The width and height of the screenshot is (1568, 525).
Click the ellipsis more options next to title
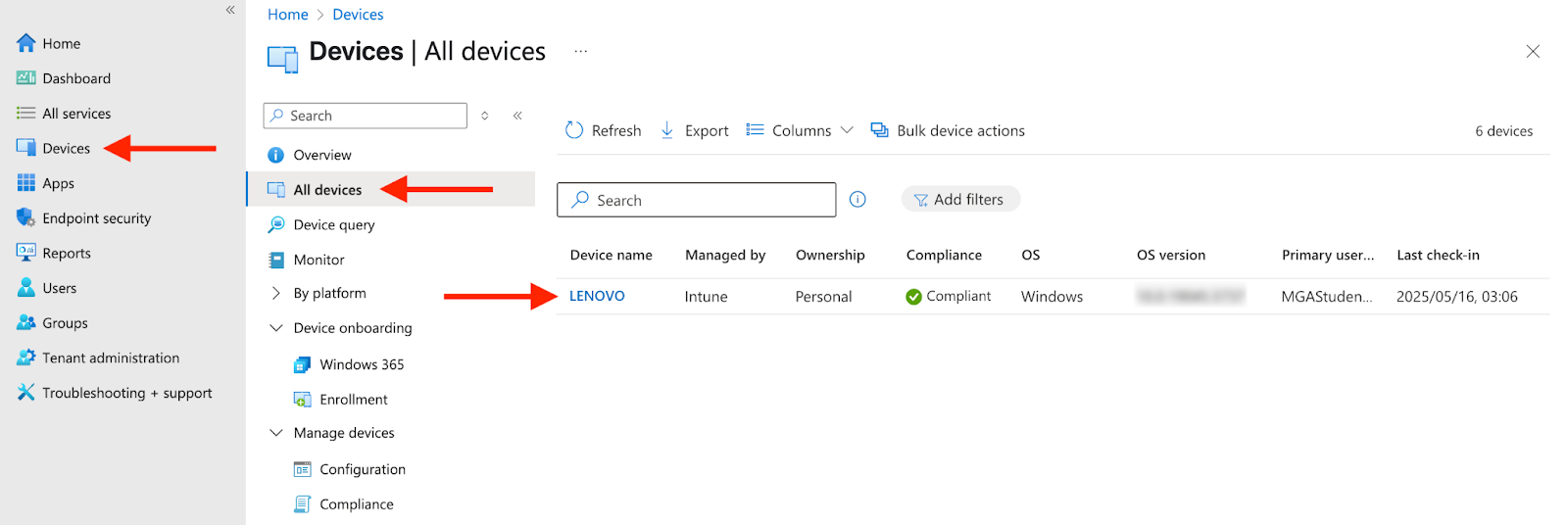click(x=581, y=51)
